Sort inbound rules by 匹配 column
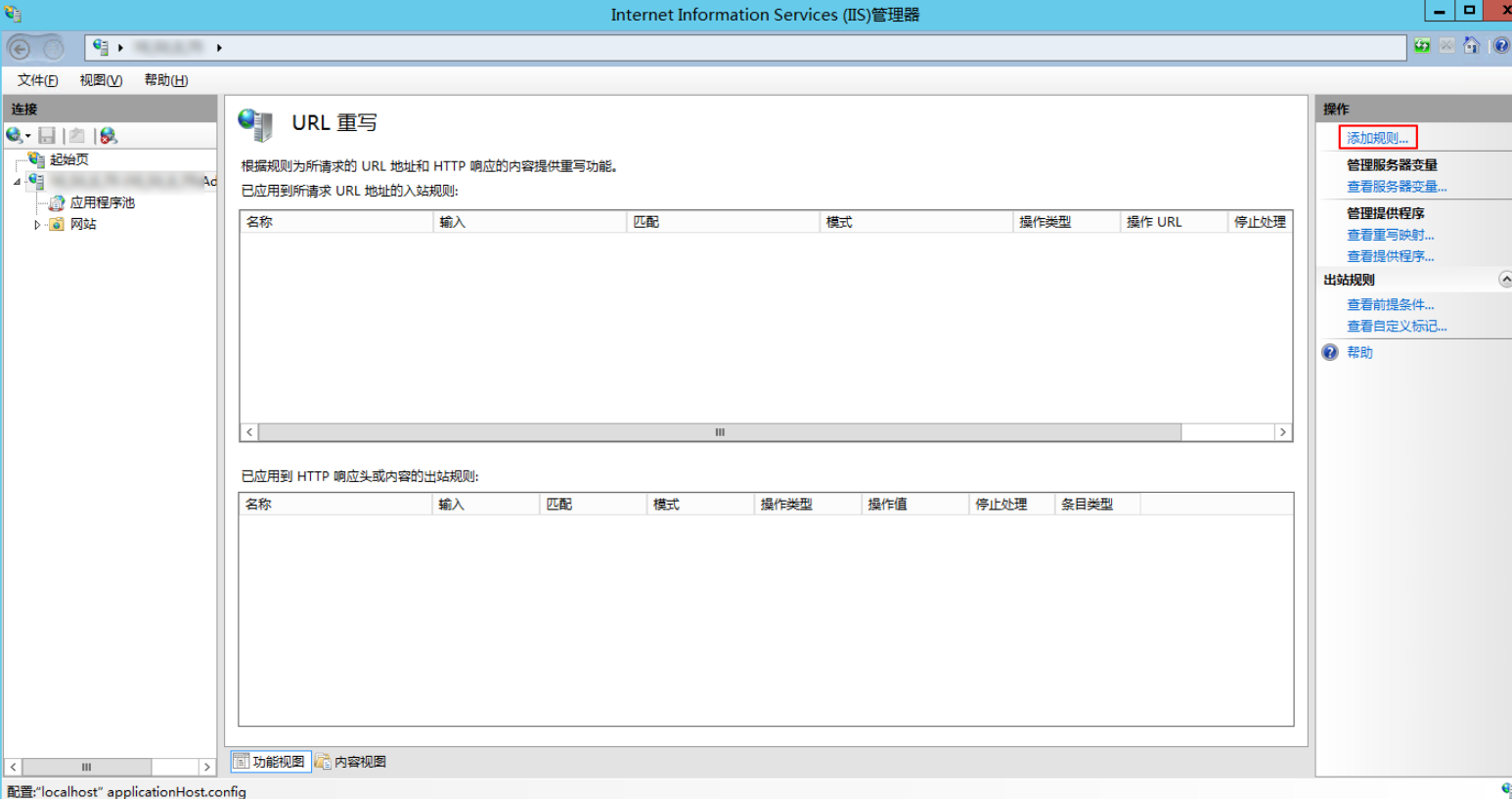This screenshot has height=799, width=1512. 723,222
